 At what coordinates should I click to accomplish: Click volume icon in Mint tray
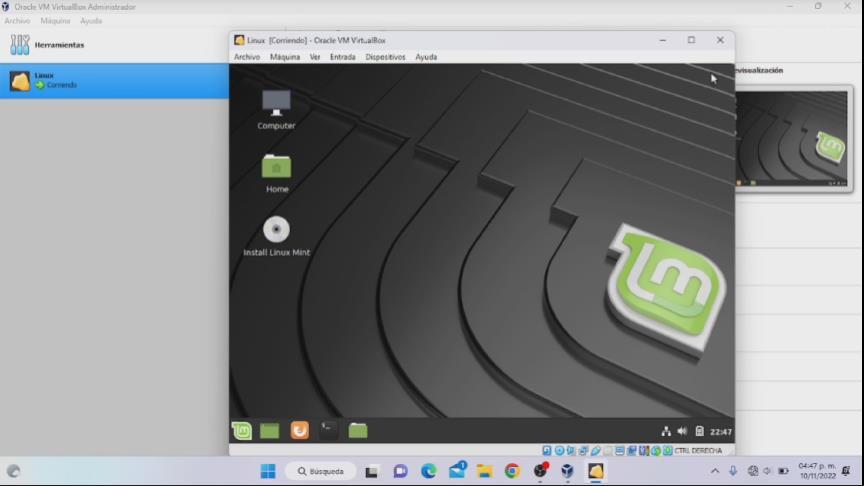tap(682, 431)
